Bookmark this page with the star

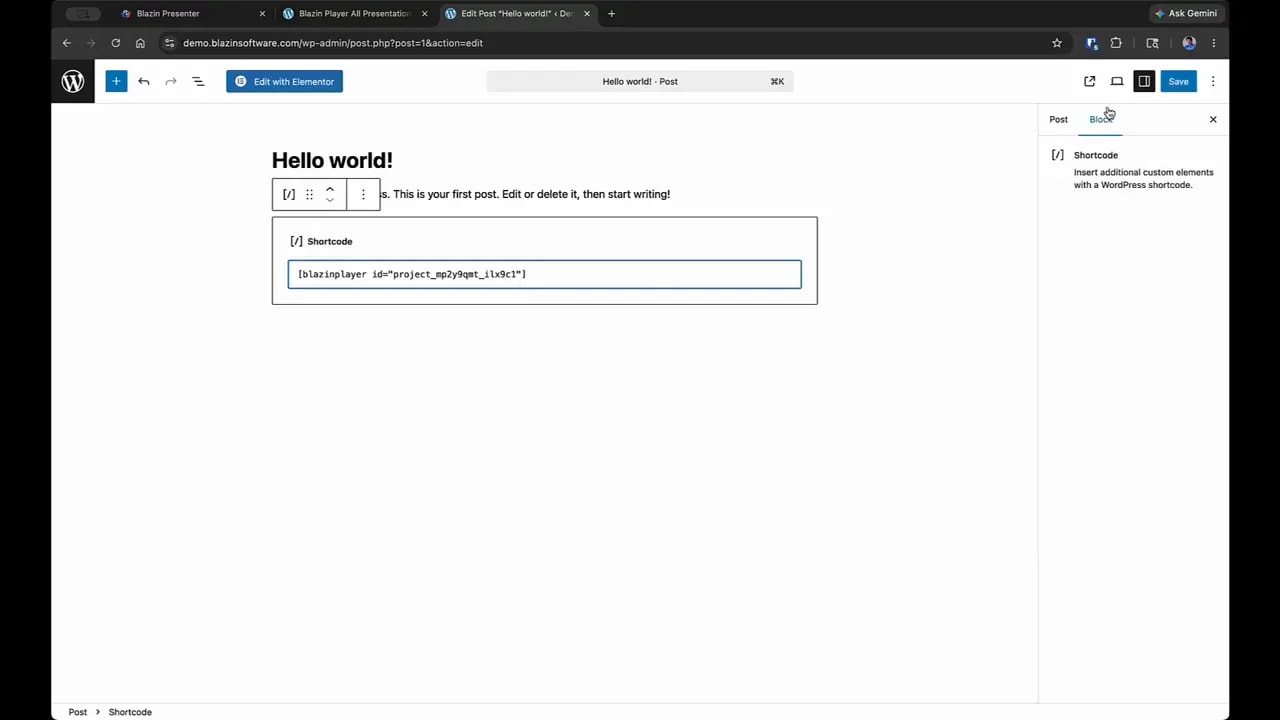[x=1057, y=43]
